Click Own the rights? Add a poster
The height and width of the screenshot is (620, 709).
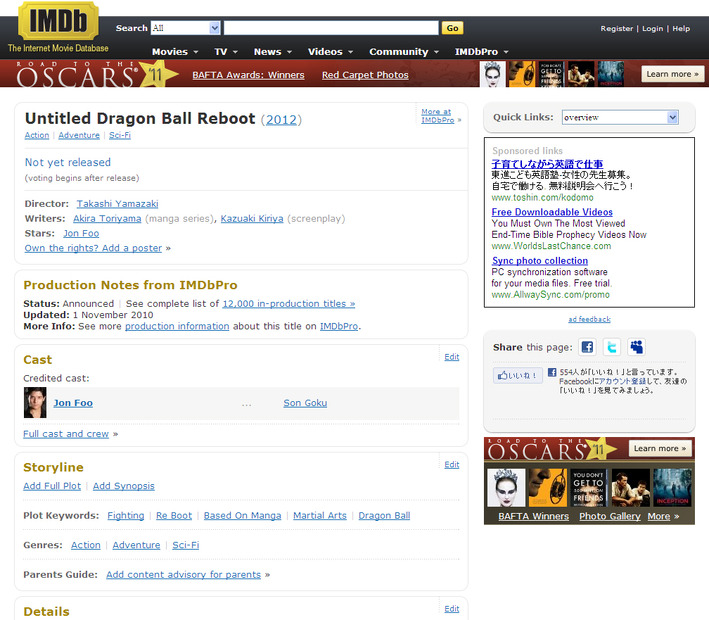[x=93, y=248]
